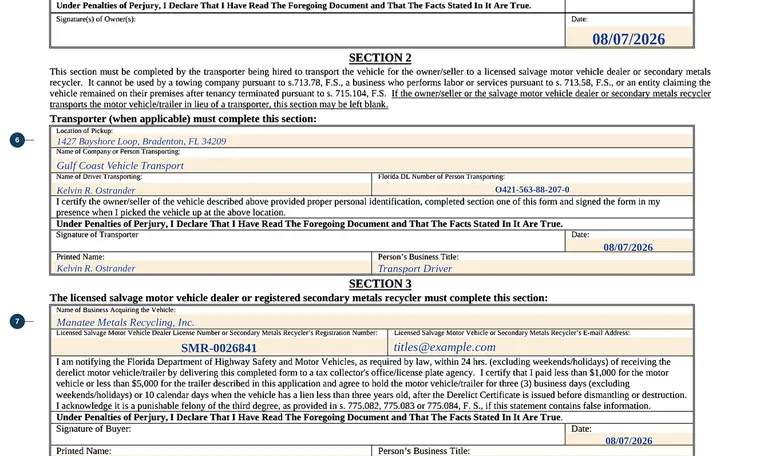This screenshot has height=456, width=760.
Task: Edit the business title field showing Transport Driver
Action: [x=533, y=267]
